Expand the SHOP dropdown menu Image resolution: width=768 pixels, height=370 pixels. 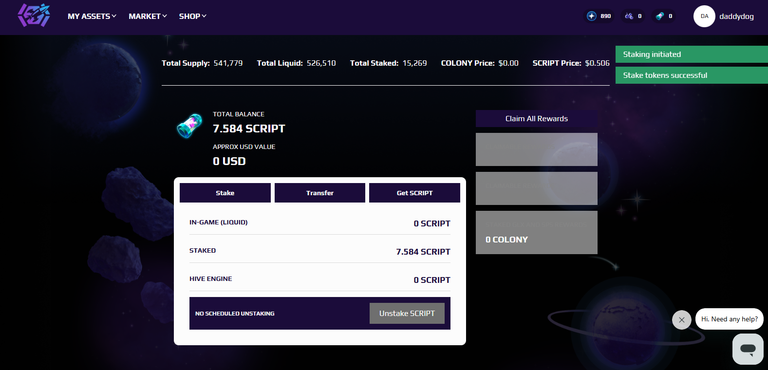[x=192, y=16]
